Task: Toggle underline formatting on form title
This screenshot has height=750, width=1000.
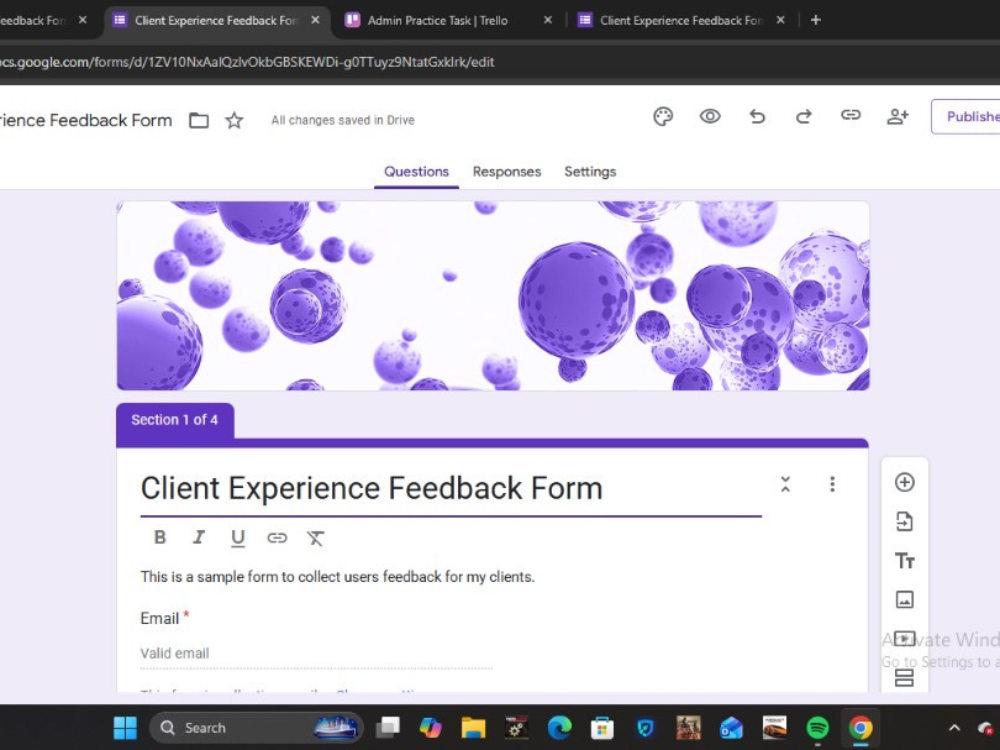Action: [238, 538]
